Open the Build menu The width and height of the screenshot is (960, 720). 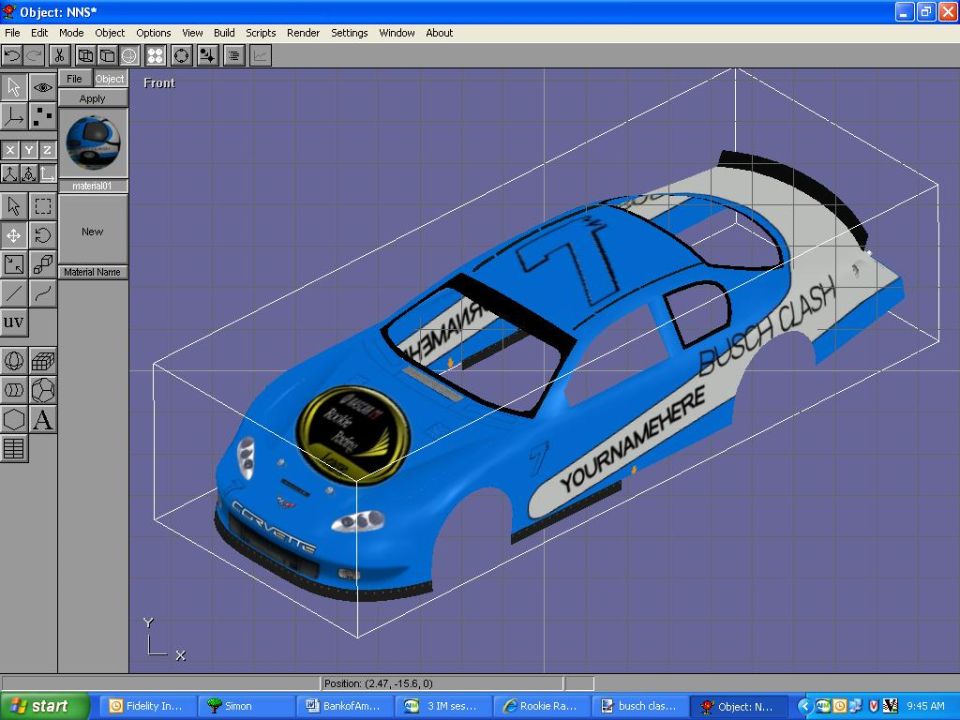(224, 33)
